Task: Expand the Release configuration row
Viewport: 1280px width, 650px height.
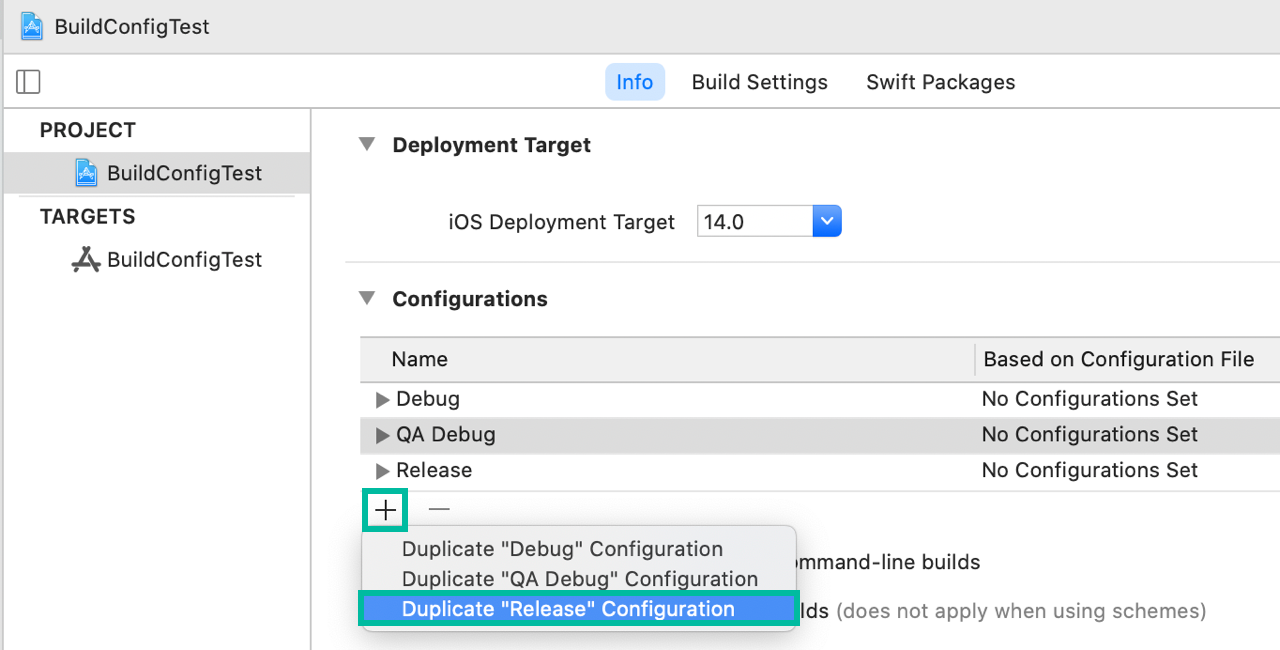Action: pos(382,471)
